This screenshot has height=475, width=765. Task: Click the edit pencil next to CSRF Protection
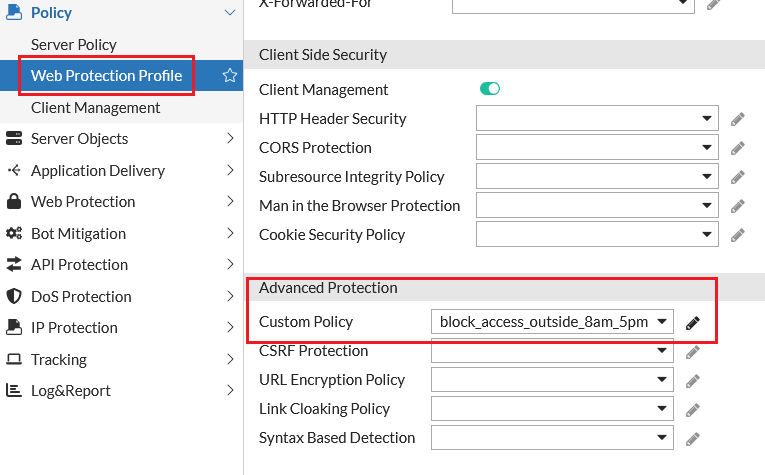(x=692, y=352)
